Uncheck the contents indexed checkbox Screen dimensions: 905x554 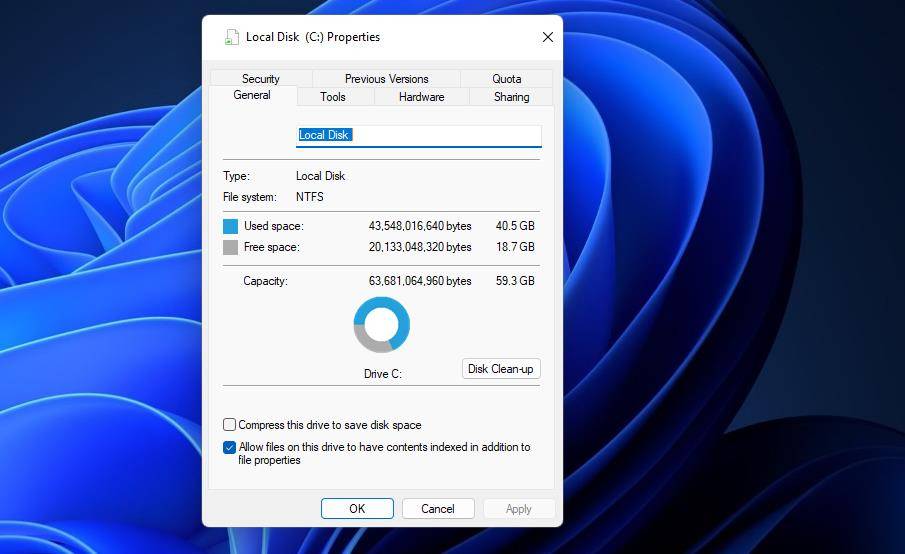229,447
